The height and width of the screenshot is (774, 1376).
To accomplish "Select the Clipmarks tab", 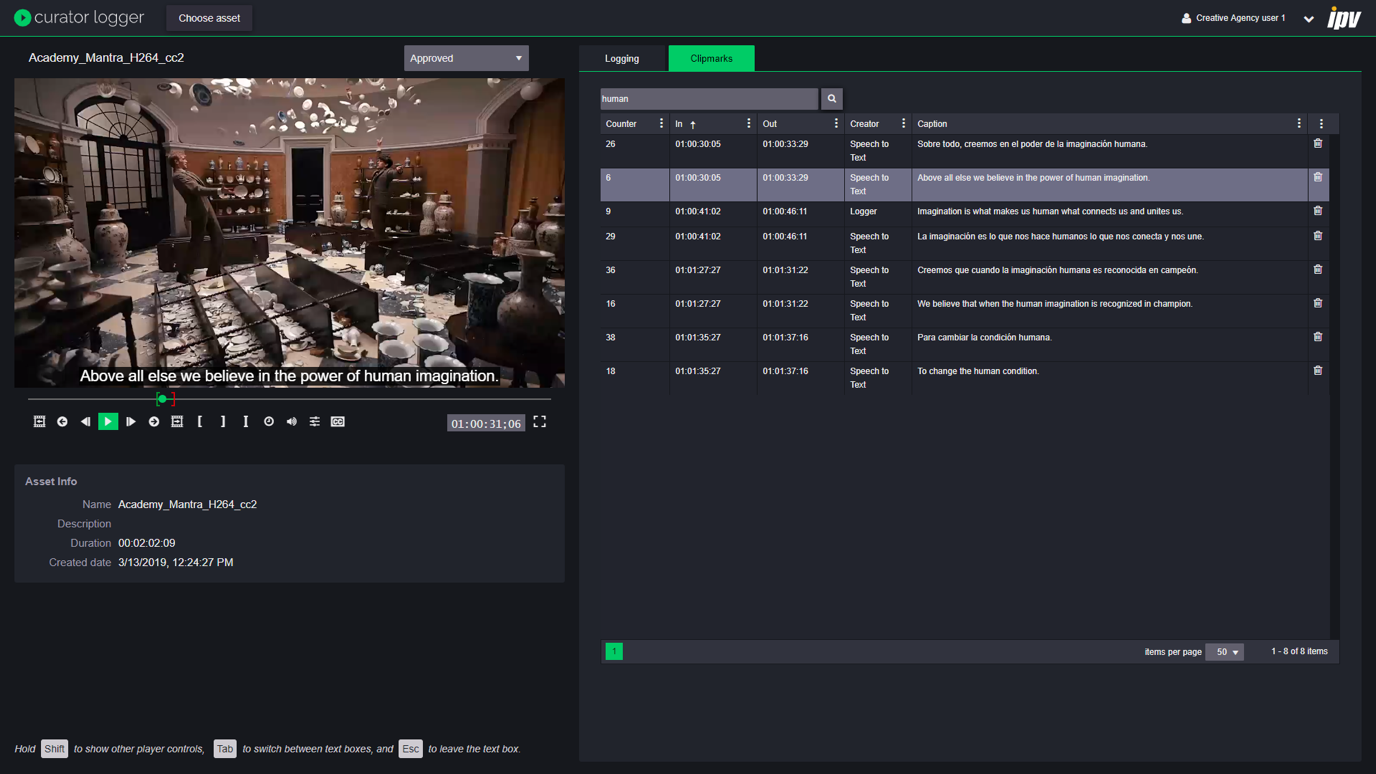I will 711,59.
